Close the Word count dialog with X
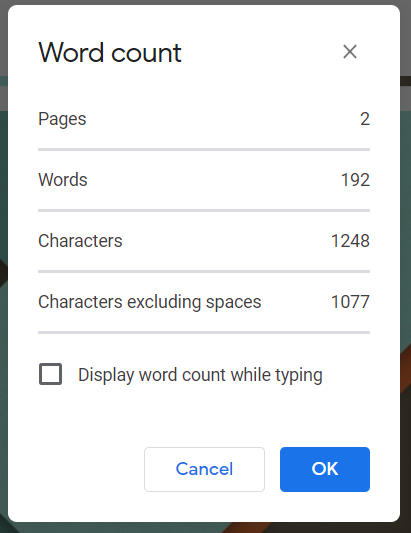The height and width of the screenshot is (533, 411). (x=350, y=52)
